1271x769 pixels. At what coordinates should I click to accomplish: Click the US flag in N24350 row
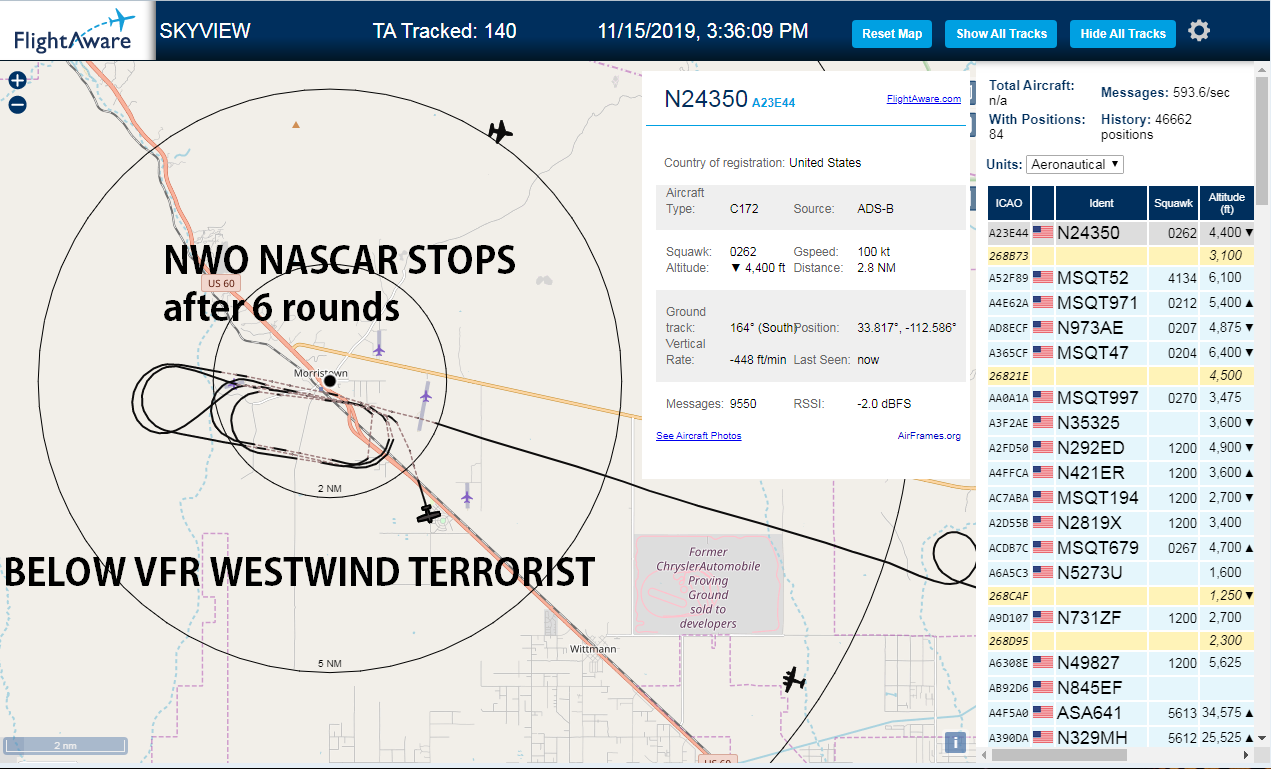[x=1043, y=232]
